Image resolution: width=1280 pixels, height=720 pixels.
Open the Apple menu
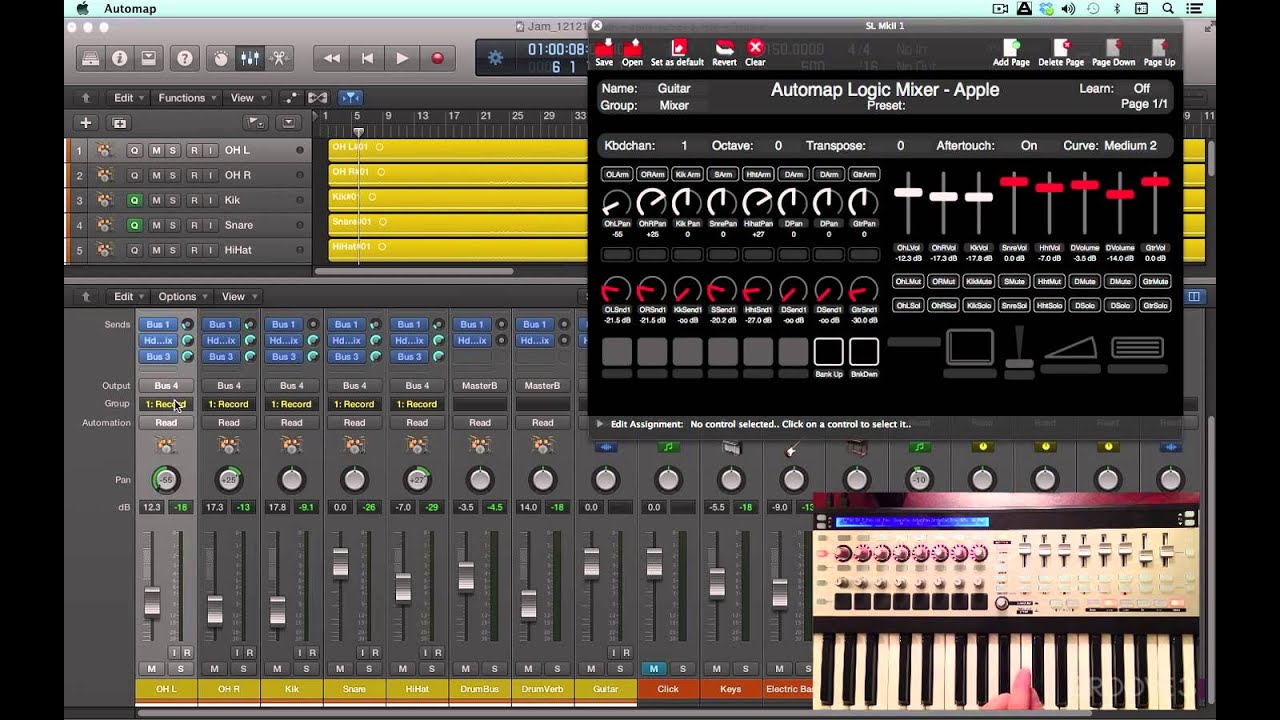point(83,9)
